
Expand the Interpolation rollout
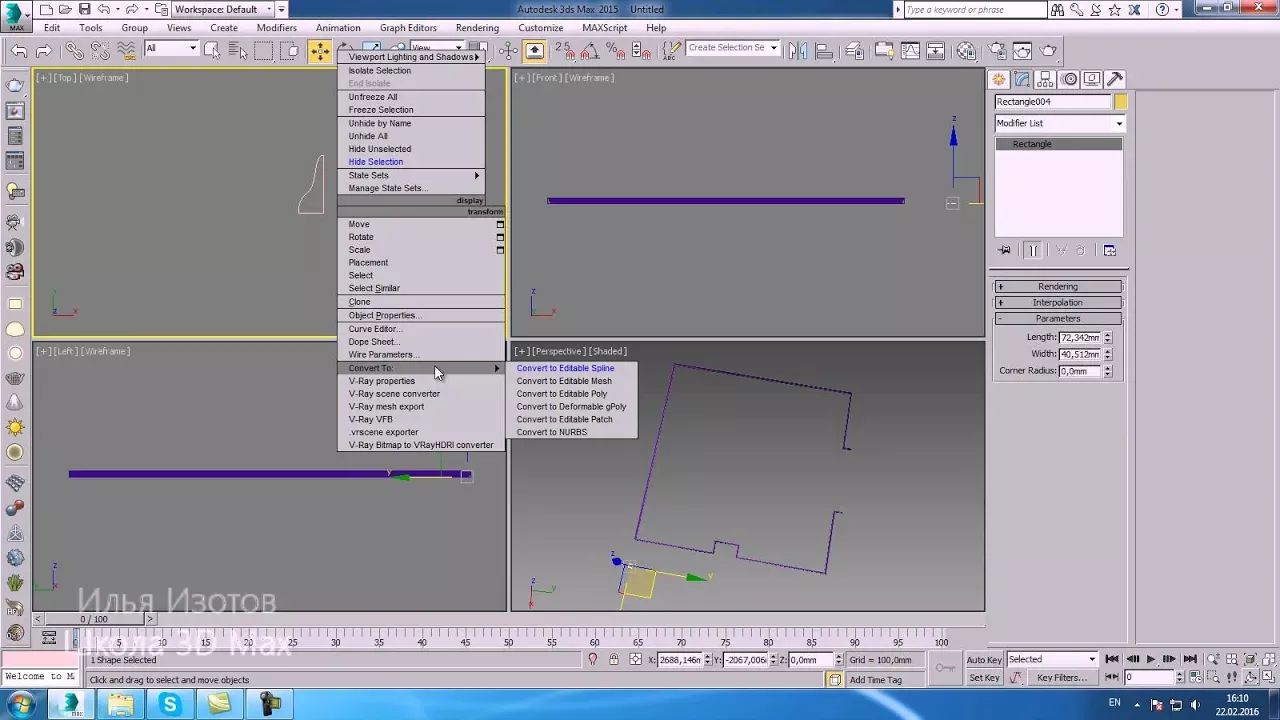[x=1057, y=303]
